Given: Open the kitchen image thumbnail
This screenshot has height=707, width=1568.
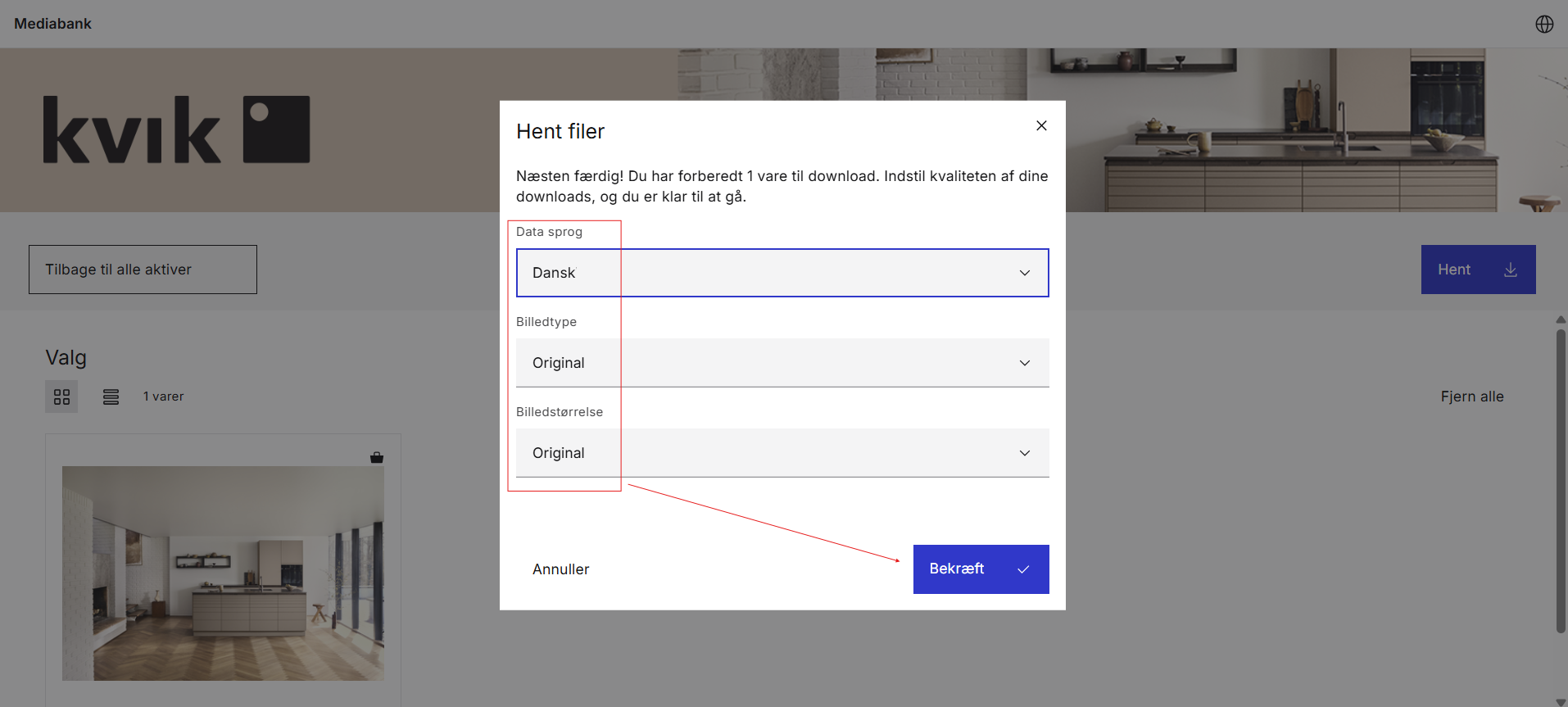Looking at the screenshot, I should [x=223, y=573].
